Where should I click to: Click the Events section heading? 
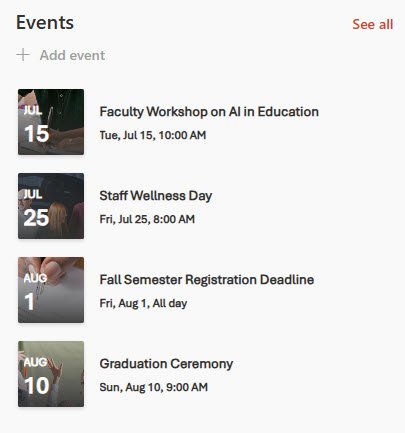[45, 23]
